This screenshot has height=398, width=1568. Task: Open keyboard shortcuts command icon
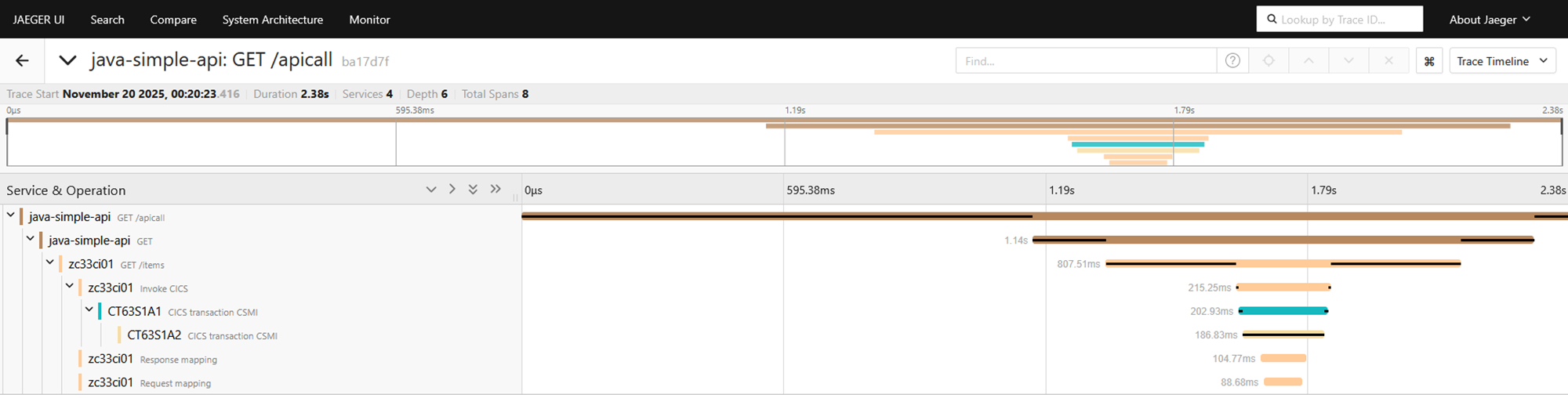point(1429,61)
